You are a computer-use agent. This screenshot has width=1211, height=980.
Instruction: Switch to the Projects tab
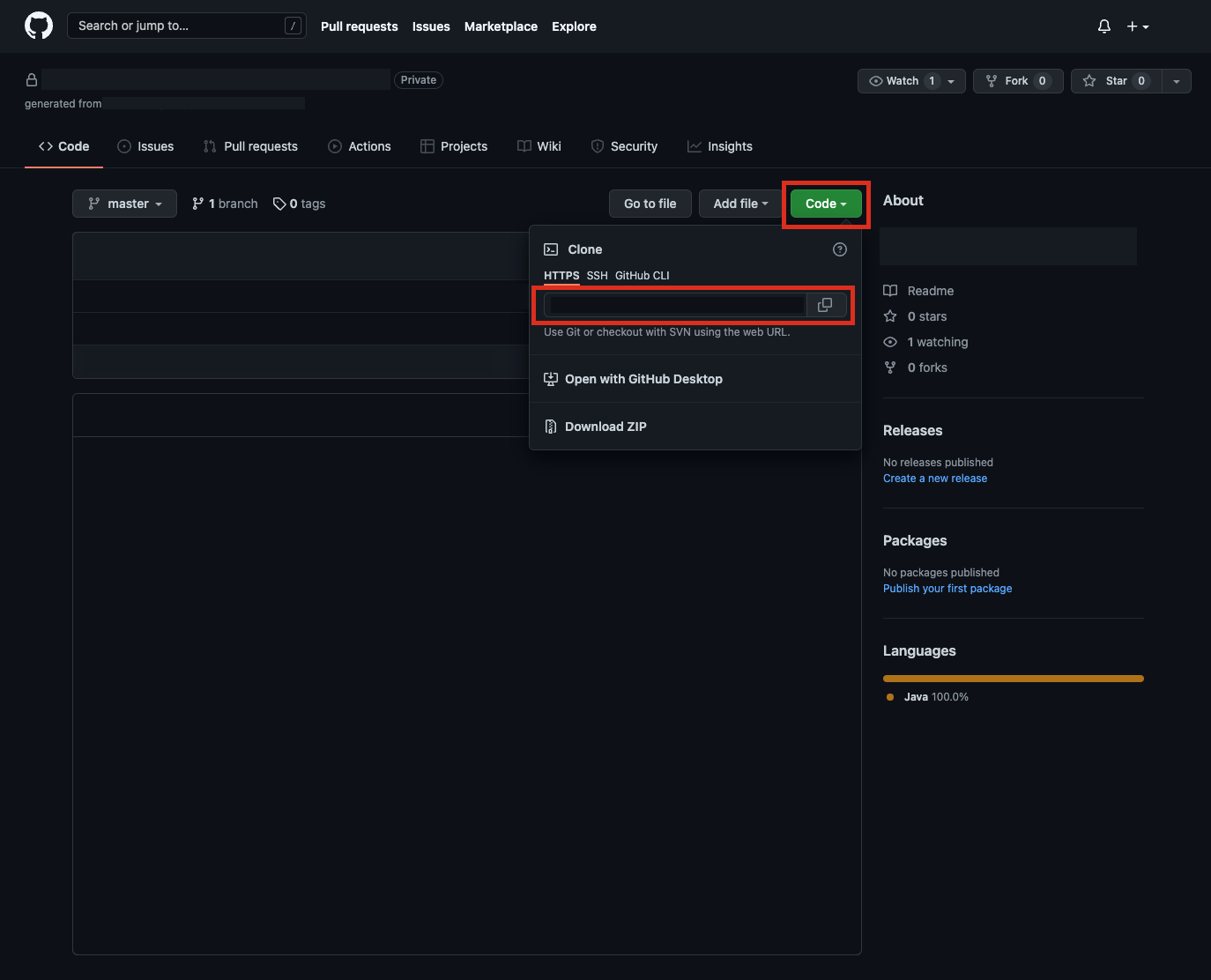(x=454, y=146)
